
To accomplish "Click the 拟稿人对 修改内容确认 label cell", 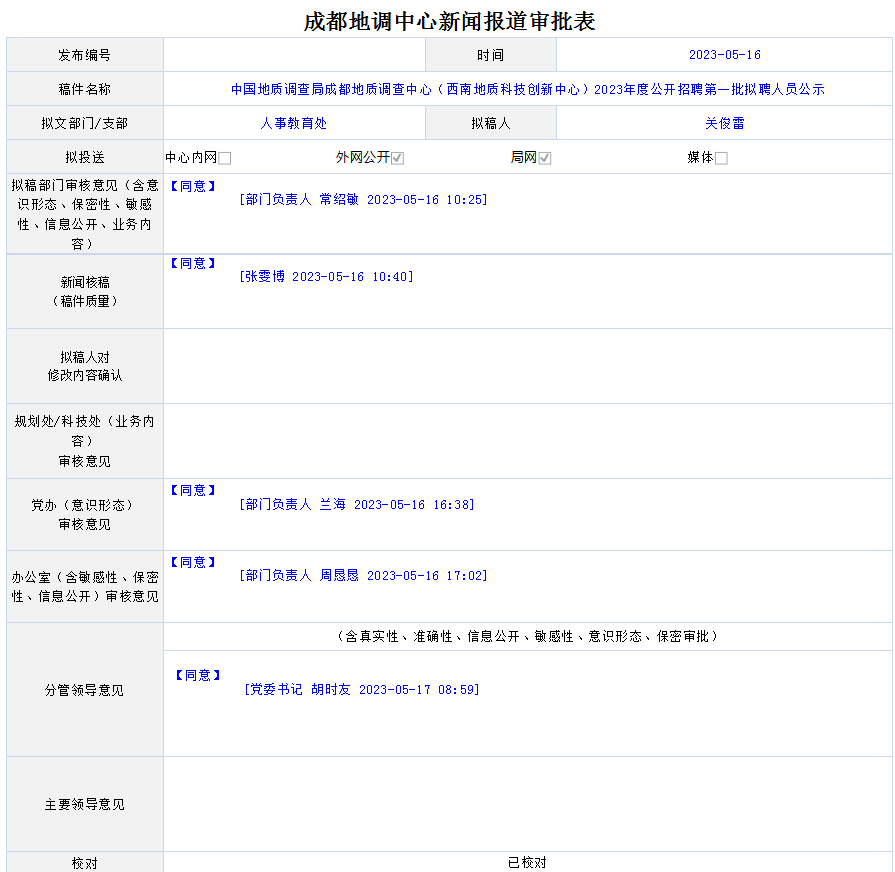I will coord(85,366).
